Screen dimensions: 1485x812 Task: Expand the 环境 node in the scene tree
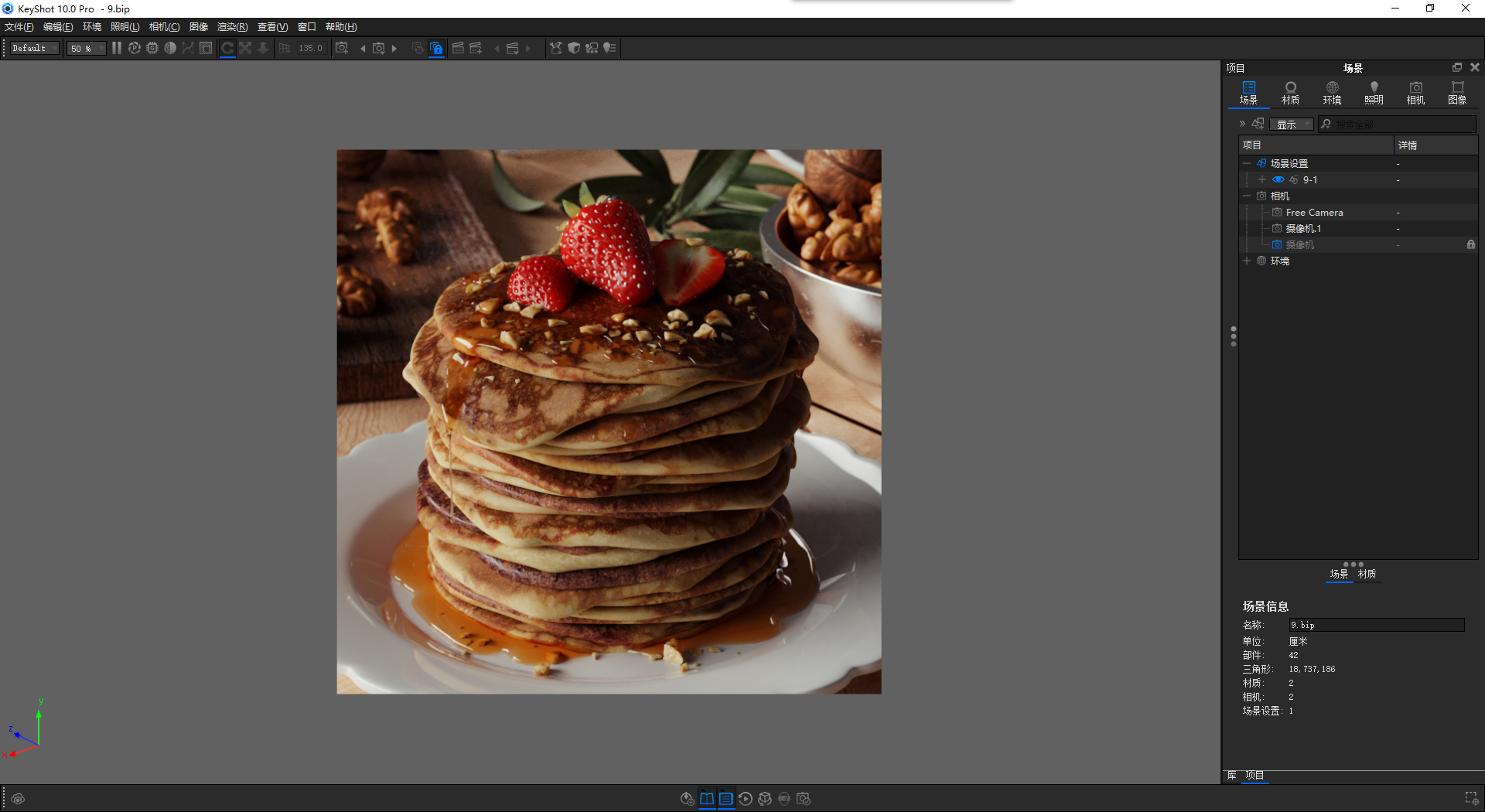coord(1247,261)
